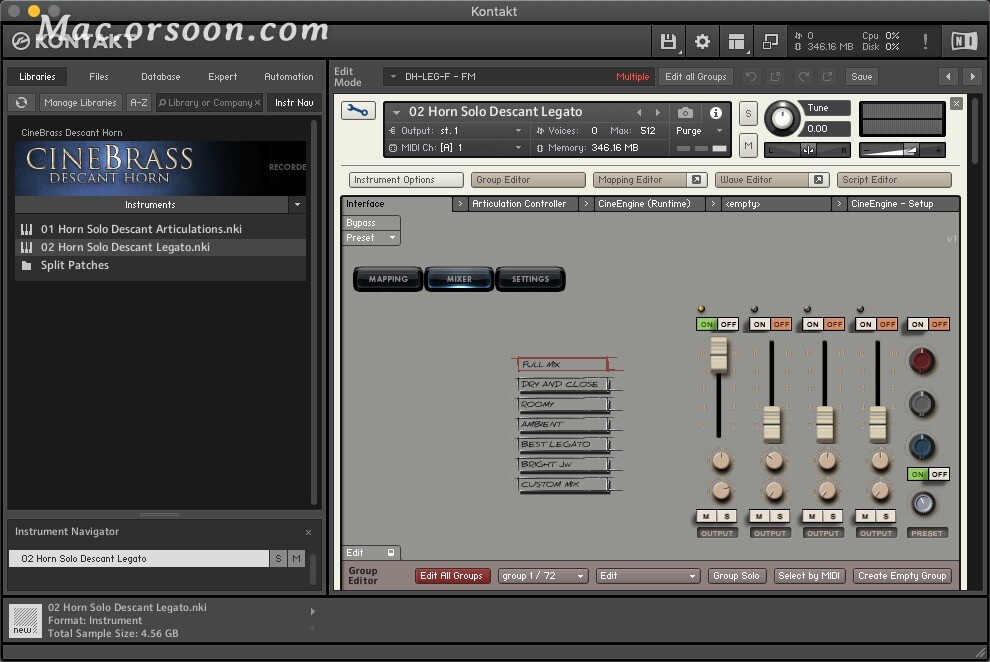Solo the instrument with S button
Viewport: 990px width, 662px height.
[748, 114]
